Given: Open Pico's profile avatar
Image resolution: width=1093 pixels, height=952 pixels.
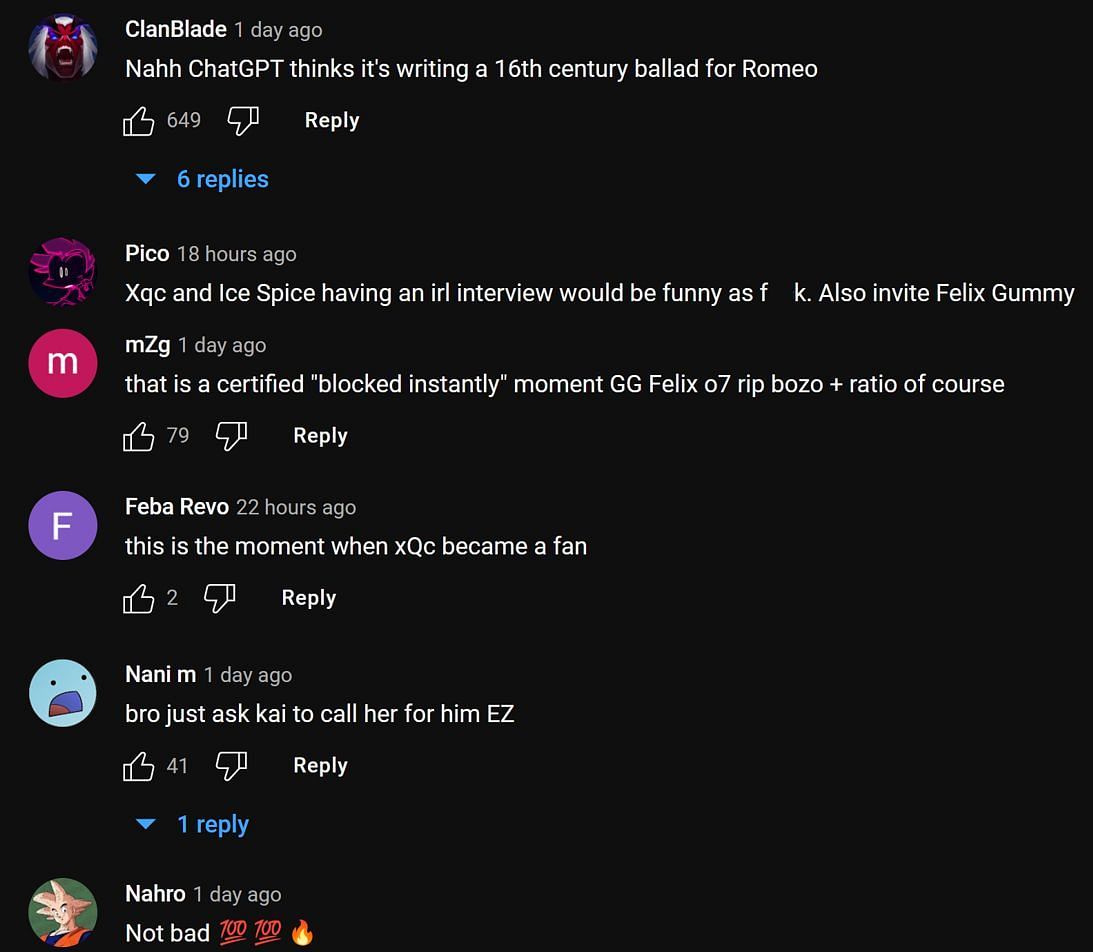Looking at the screenshot, I should (62, 273).
